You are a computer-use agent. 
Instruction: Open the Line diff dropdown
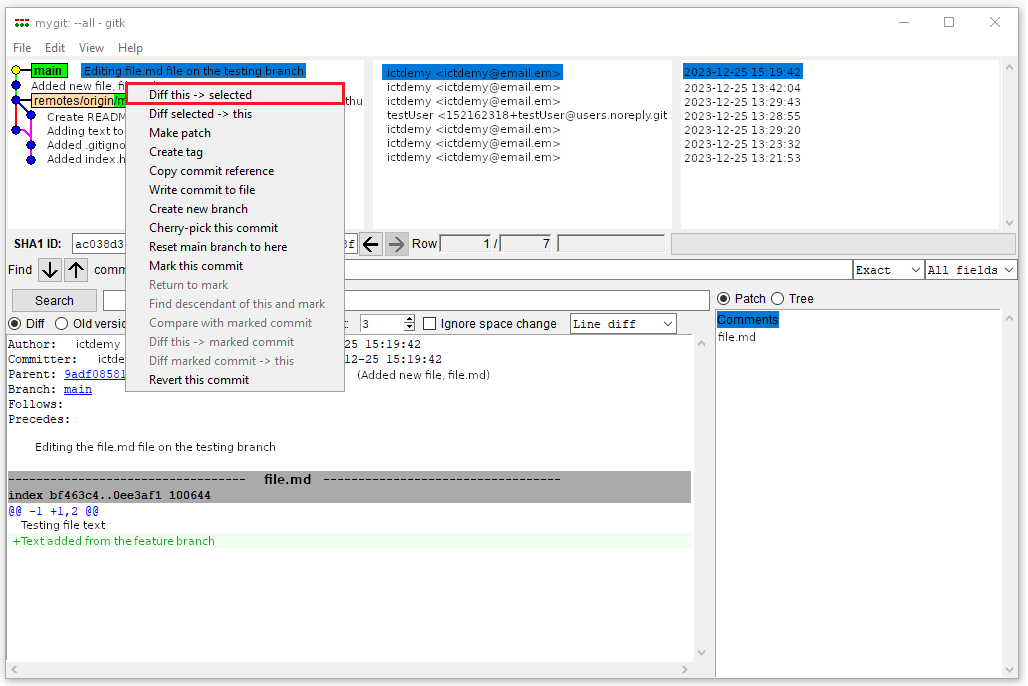(x=622, y=324)
